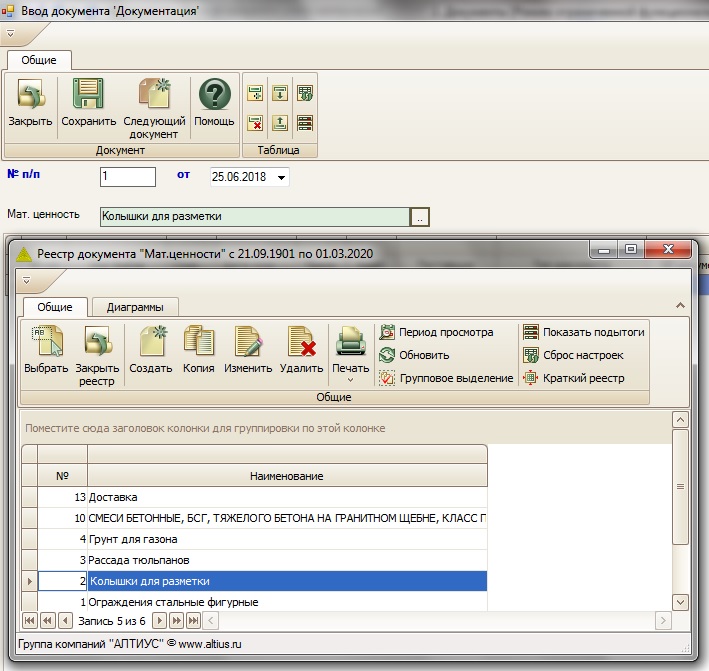Click the № п/п input field
This screenshot has height=671, width=709.
point(128,177)
